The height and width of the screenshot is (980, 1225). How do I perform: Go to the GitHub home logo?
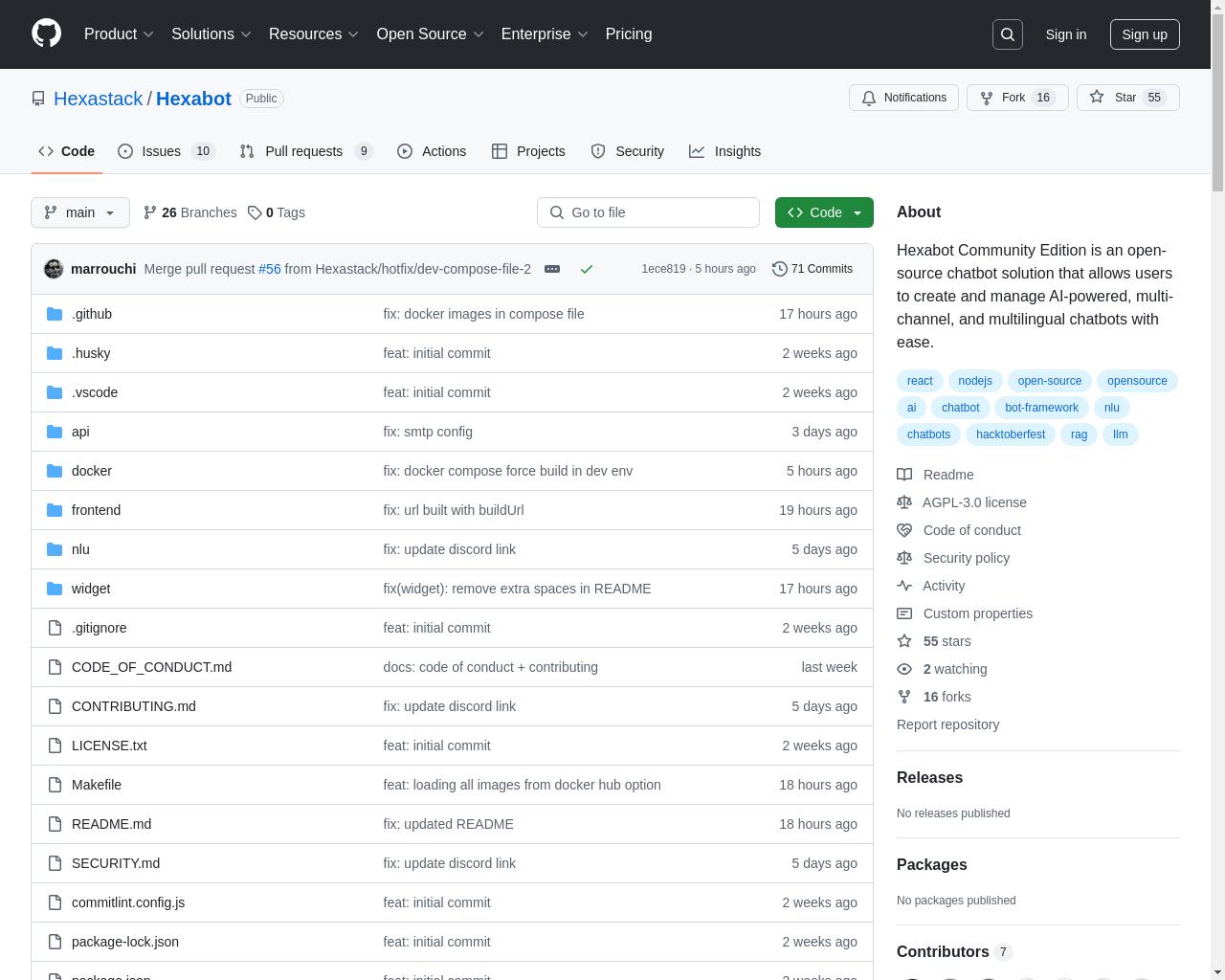[x=46, y=33]
